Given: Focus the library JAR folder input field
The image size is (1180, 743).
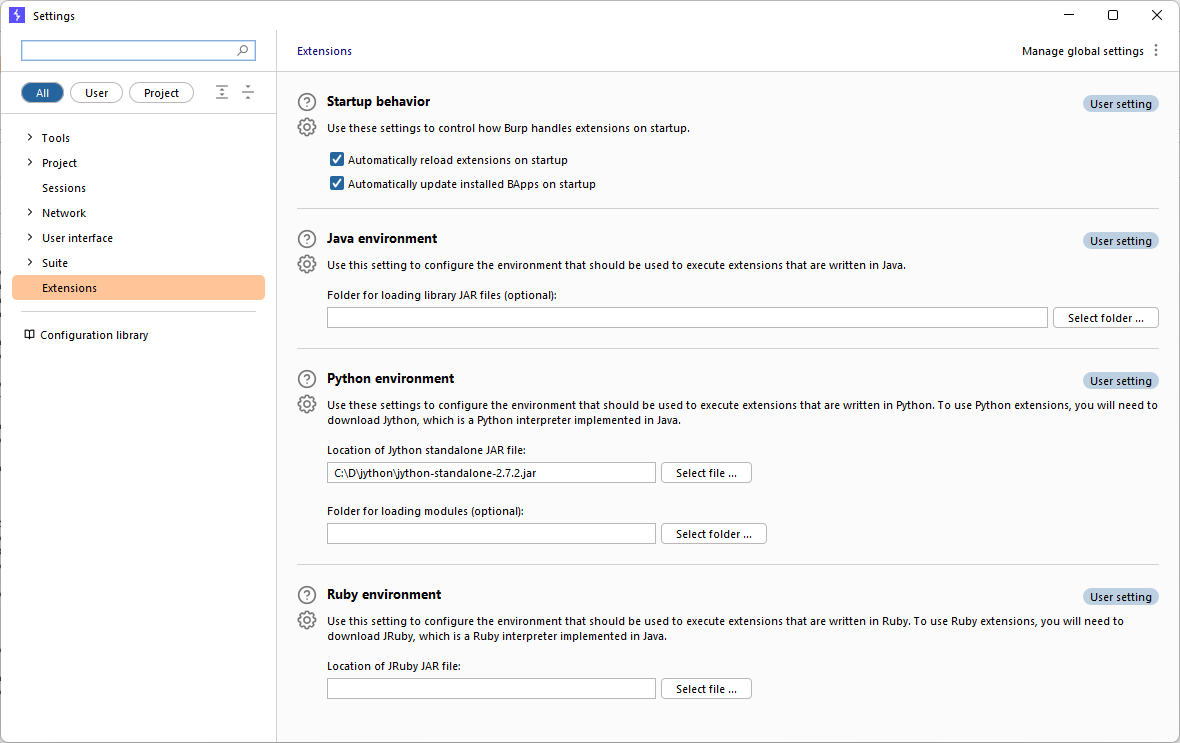Looking at the screenshot, I should (x=687, y=318).
